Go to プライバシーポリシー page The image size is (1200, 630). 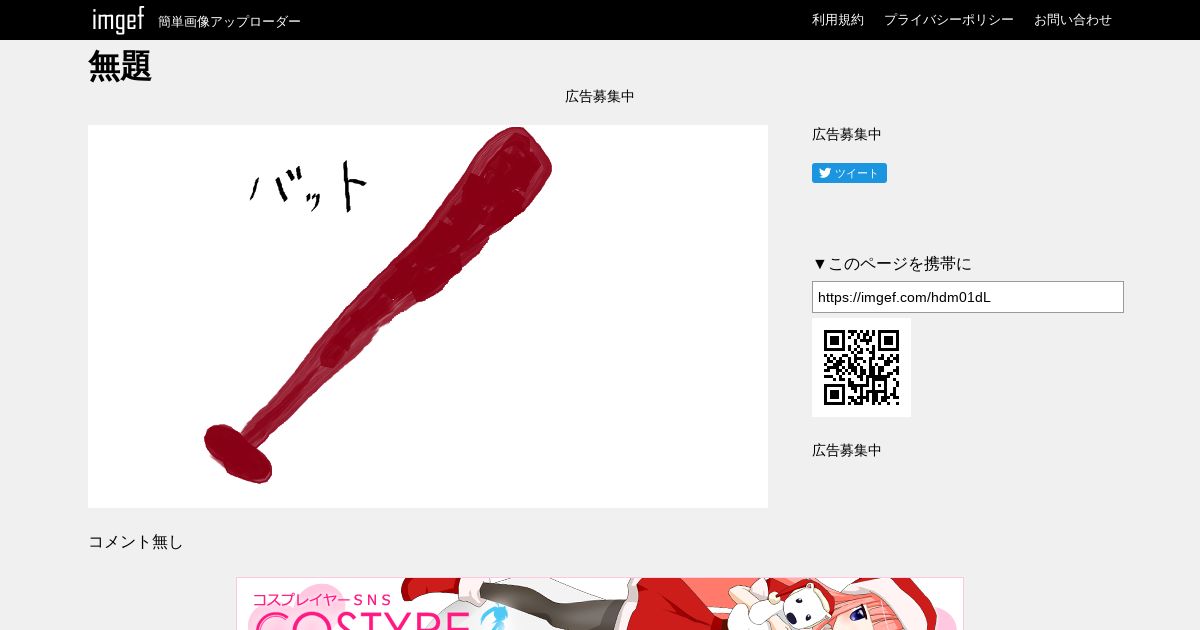coord(949,20)
